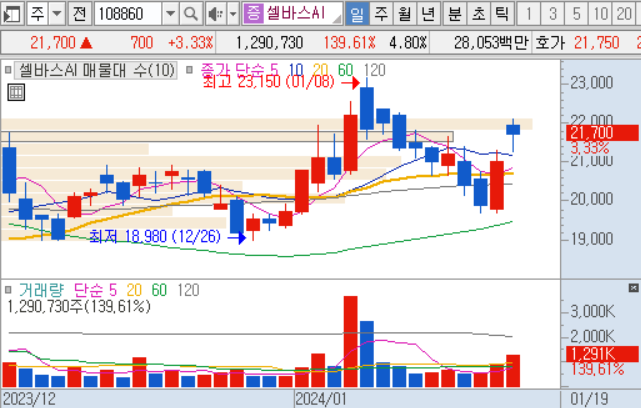641x408 pixels.
Task: Click the volume ratio 139.61% in header
Action: coord(350,43)
